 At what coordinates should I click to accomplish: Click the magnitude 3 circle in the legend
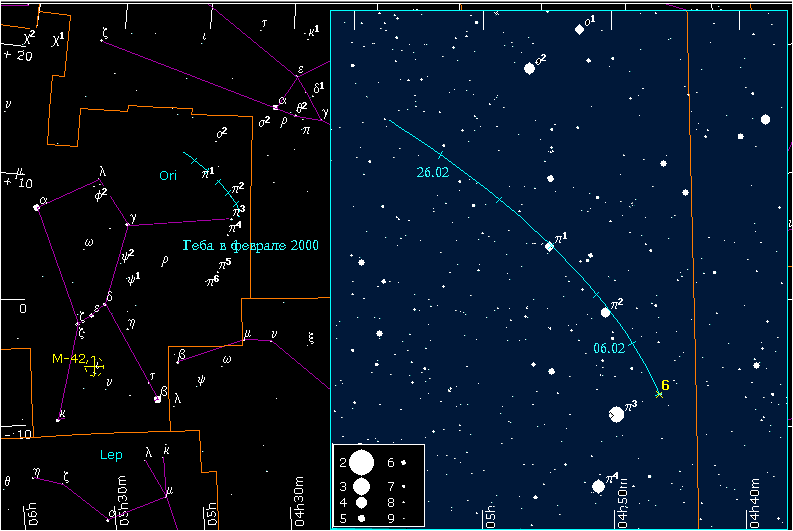[361, 485]
